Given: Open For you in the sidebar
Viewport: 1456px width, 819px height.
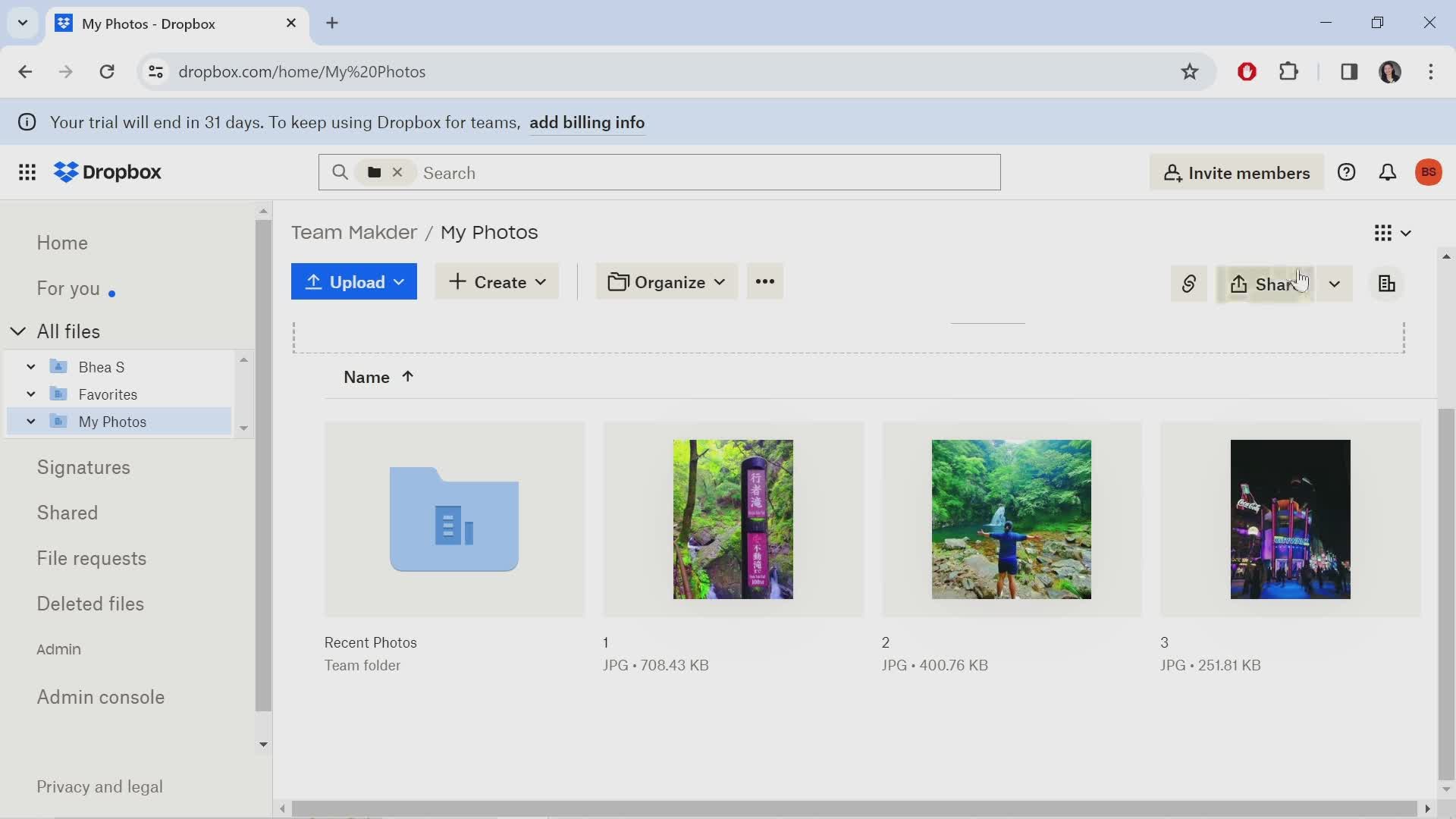Looking at the screenshot, I should point(68,289).
